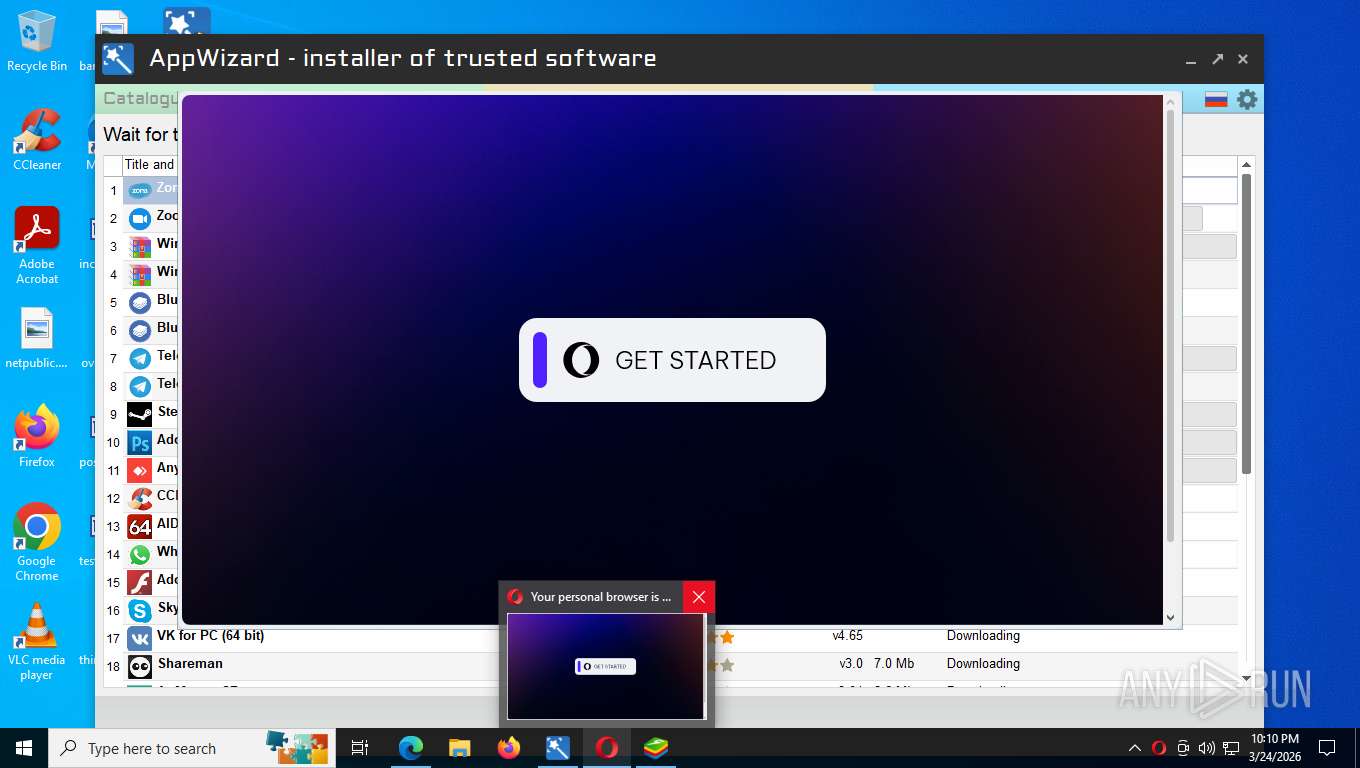Viewport: 1360px width, 768px height.
Task: Click the Telegram icon in row 8
Action: (140, 386)
